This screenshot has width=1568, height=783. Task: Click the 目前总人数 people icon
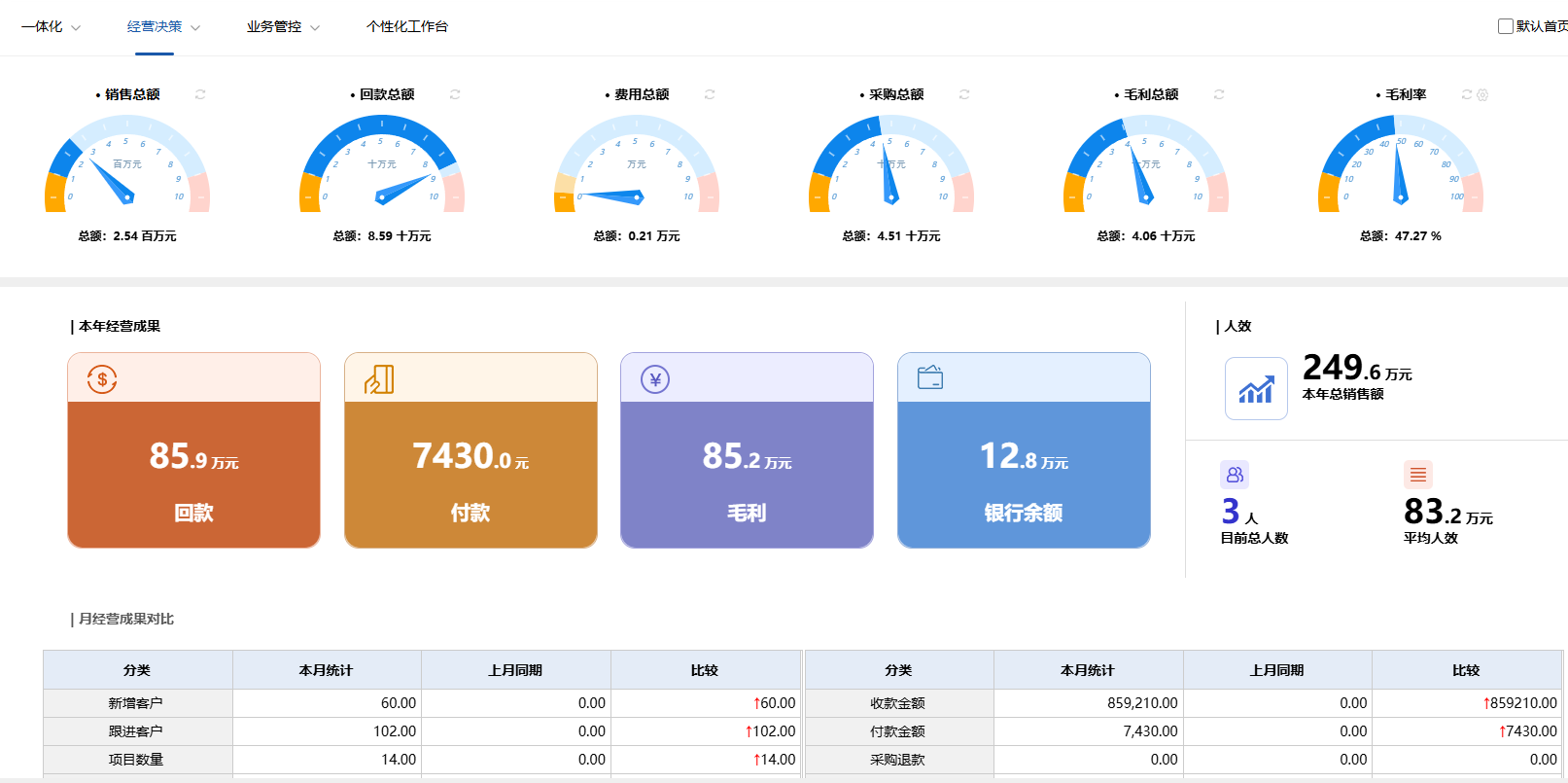click(1235, 475)
